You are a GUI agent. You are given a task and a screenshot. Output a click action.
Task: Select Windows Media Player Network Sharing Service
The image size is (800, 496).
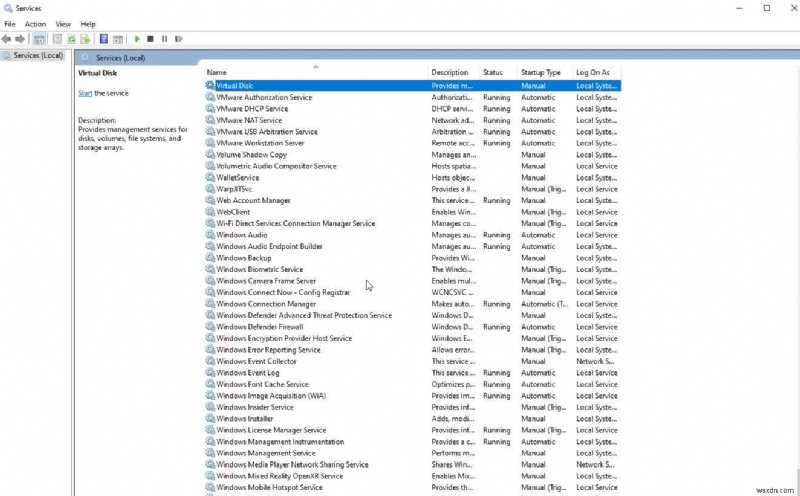(413, 464)
